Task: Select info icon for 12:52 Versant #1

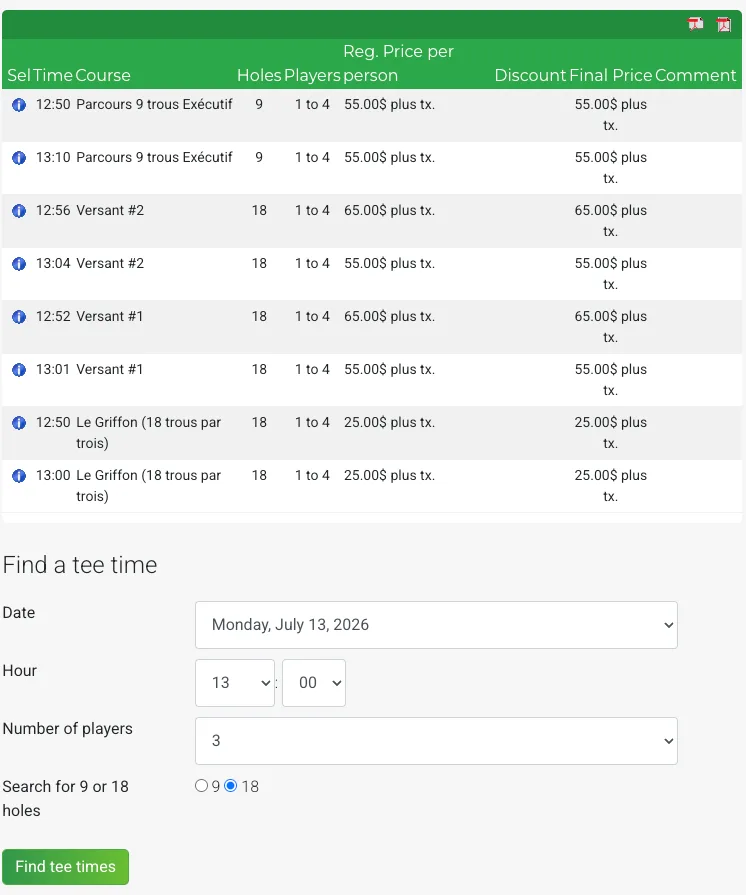Action: click(x=19, y=317)
